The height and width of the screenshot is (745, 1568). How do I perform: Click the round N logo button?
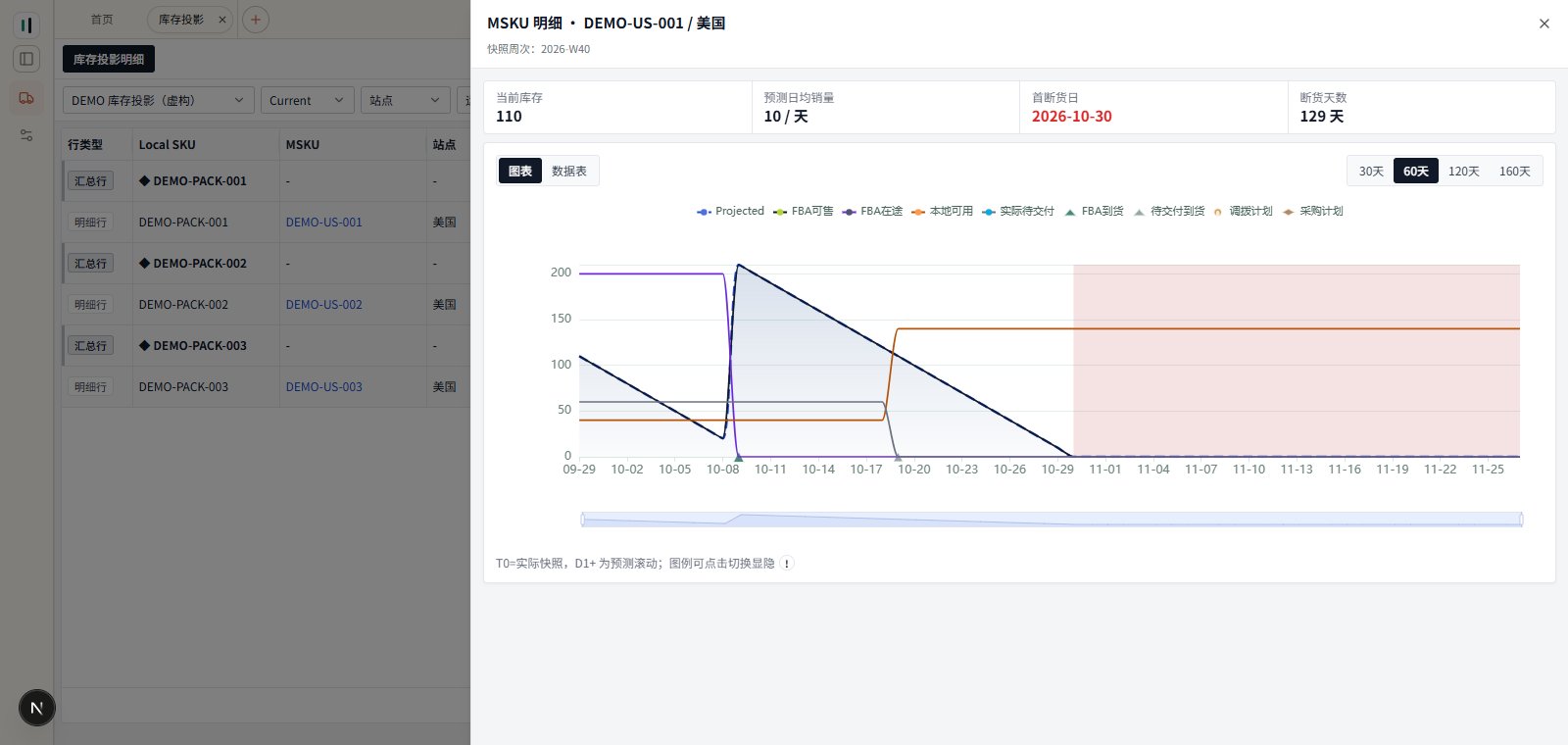tap(37, 708)
